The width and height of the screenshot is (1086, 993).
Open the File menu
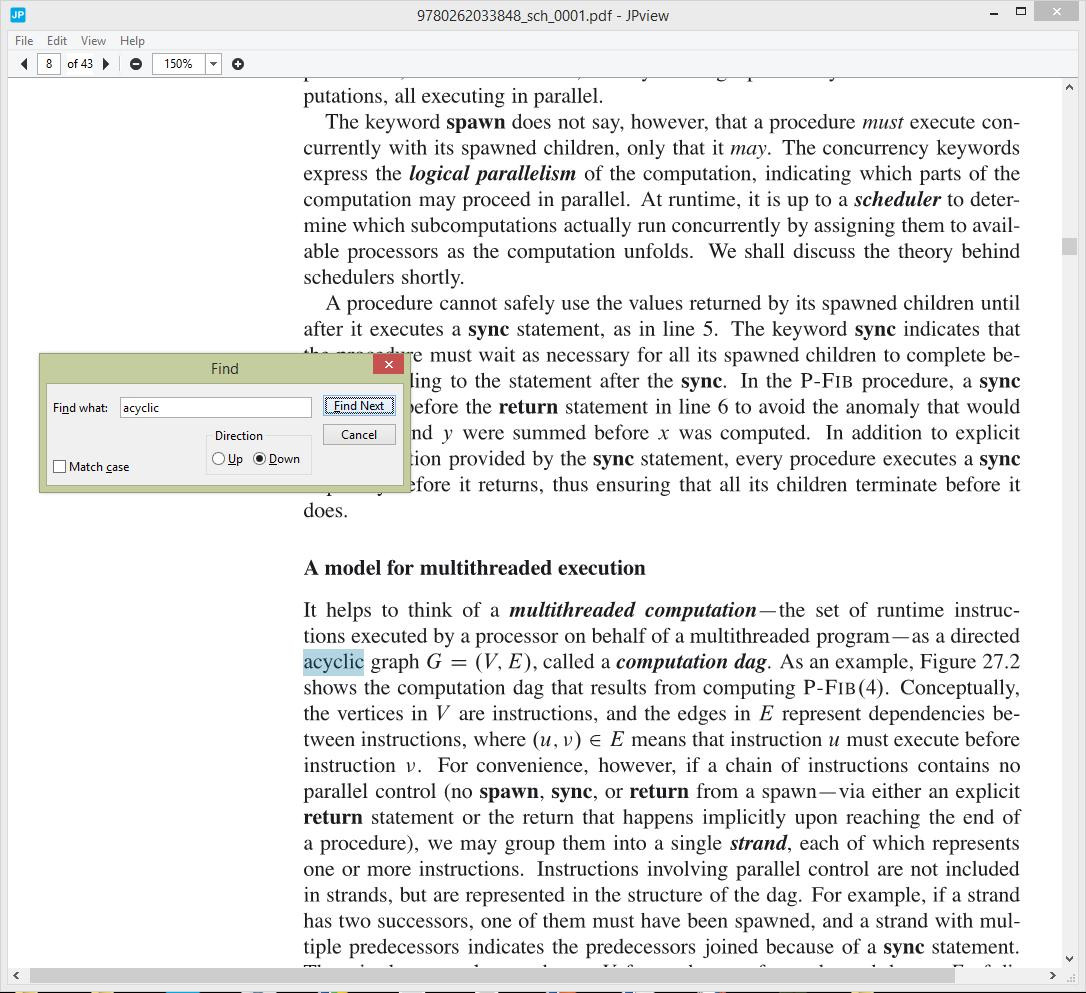point(24,41)
